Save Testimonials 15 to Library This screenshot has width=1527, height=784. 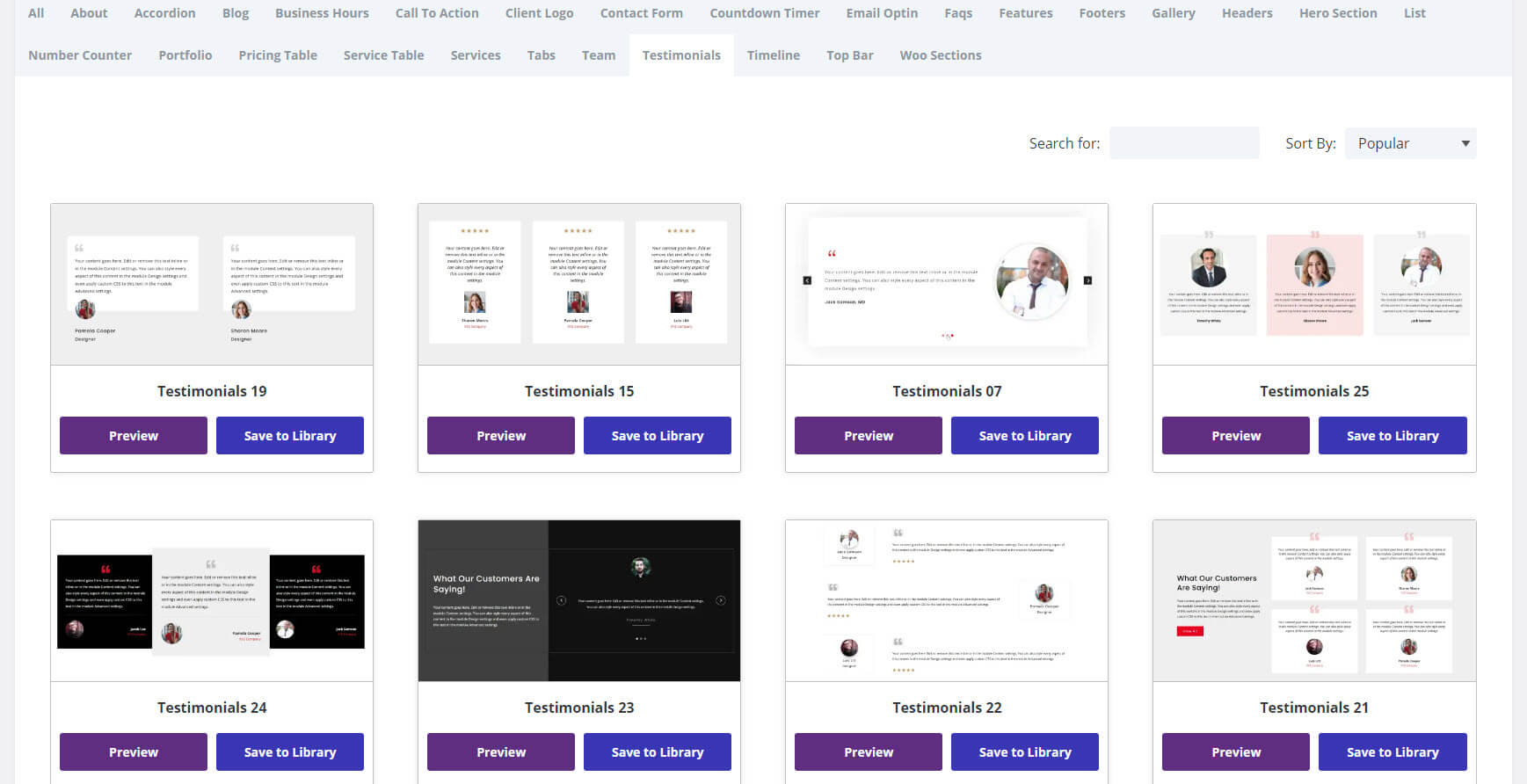[x=658, y=436]
